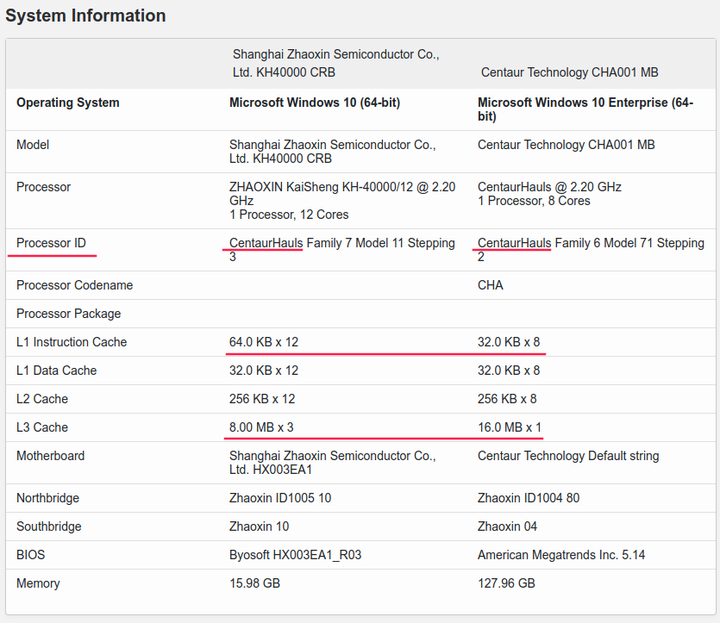Click the System Information heading
The image size is (720, 623).
coord(86,16)
